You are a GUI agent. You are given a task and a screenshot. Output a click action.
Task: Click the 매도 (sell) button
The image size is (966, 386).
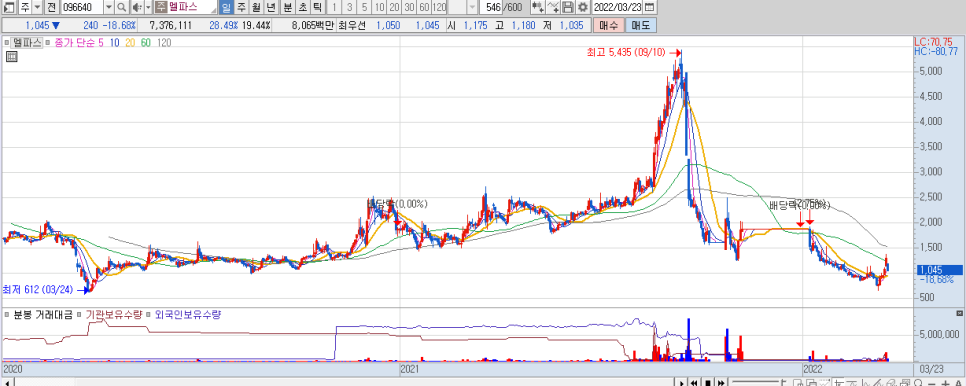tap(641, 25)
